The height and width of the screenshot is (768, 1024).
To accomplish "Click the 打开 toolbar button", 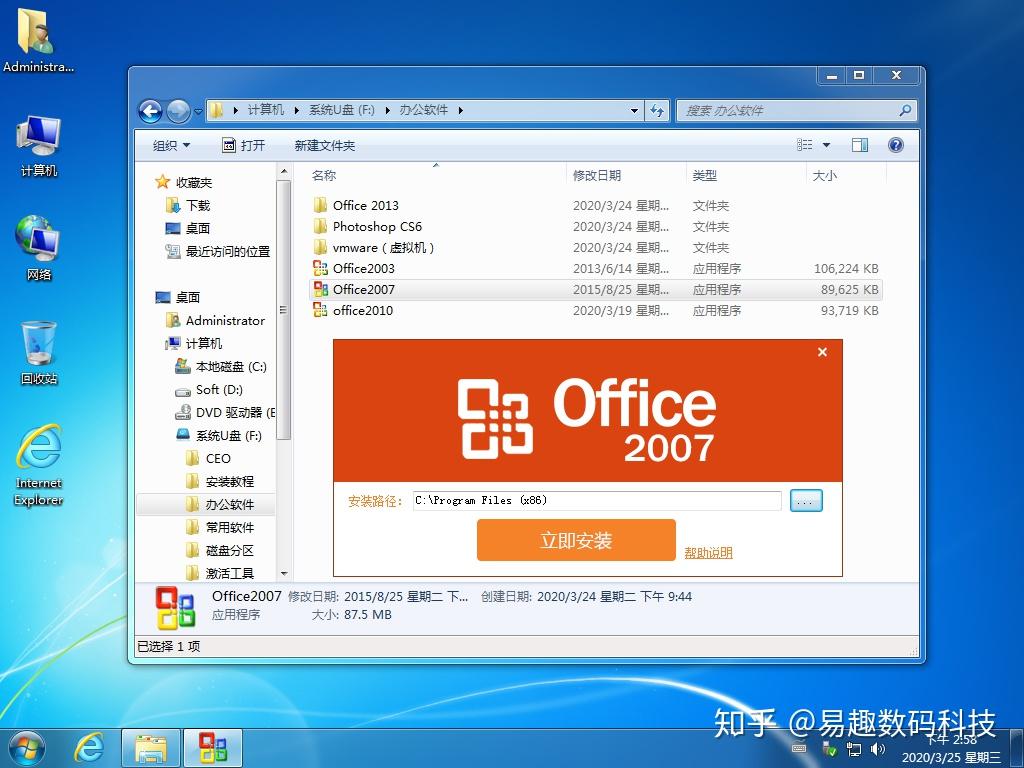I will click(x=243, y=145).
